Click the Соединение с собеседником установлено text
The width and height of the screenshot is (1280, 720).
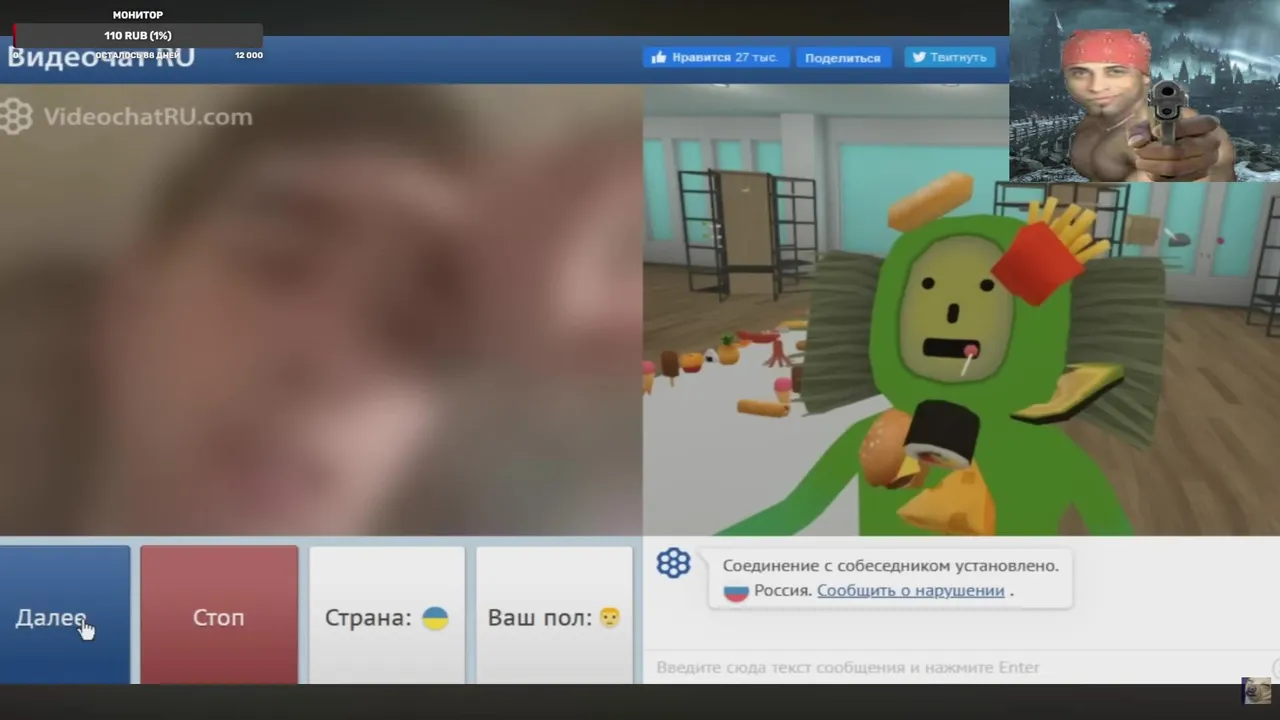coord(890,565)
